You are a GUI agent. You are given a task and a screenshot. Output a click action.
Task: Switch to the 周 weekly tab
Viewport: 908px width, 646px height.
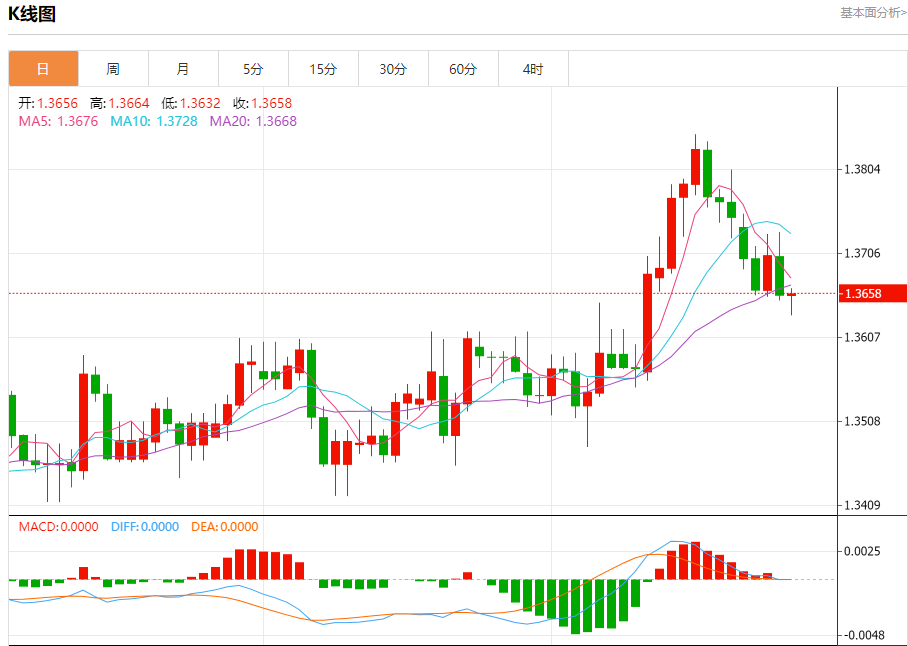(114, 69)
